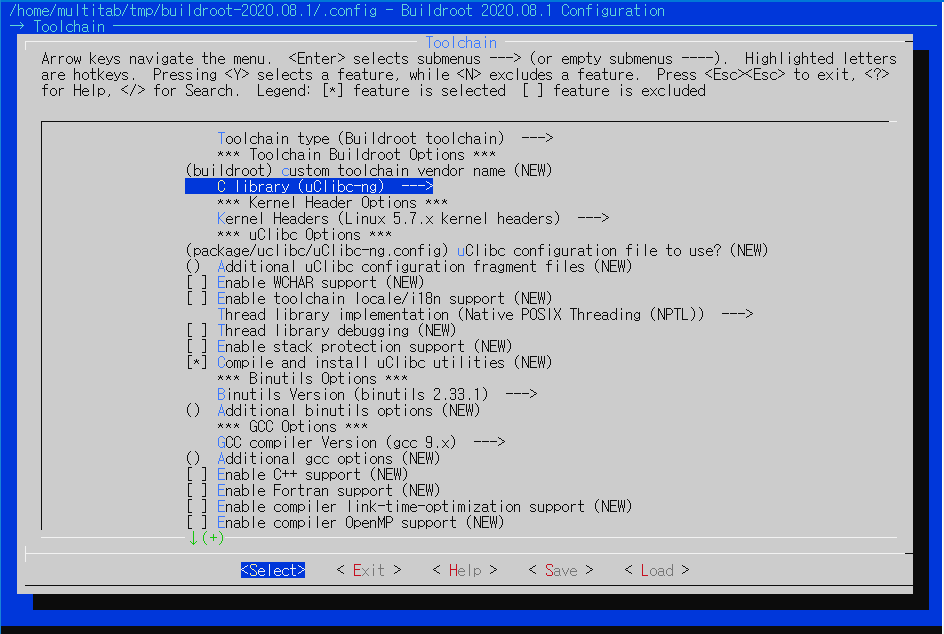Edit custom toolchain vendor name field
This screenshot has width=944, height=634.
point(369,170)
